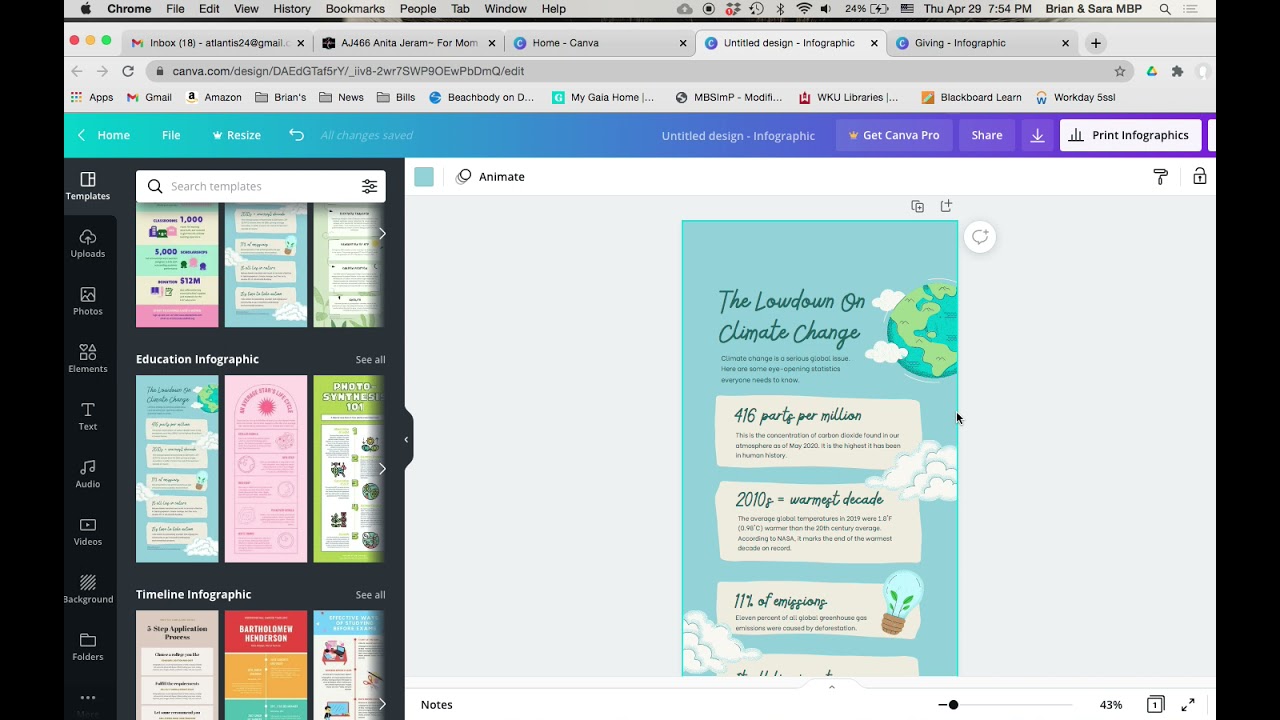1280x720 pixels.
Task: Click See all for Timeline Infographic
Action: coord(370,595)
